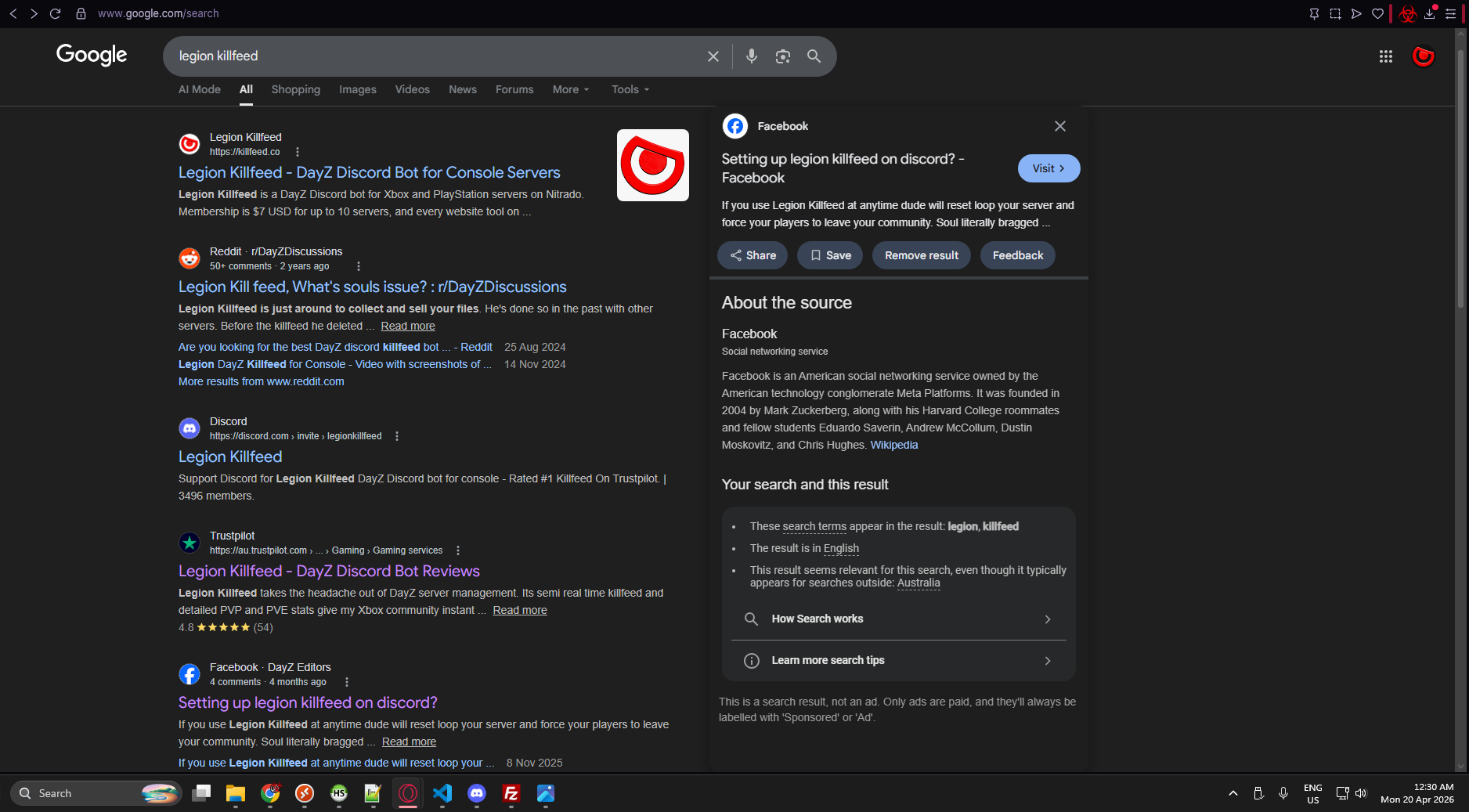Share the Facebook result
This screenshot has width=1469, height=812.
pyautogui.click(x=753, y=255)
